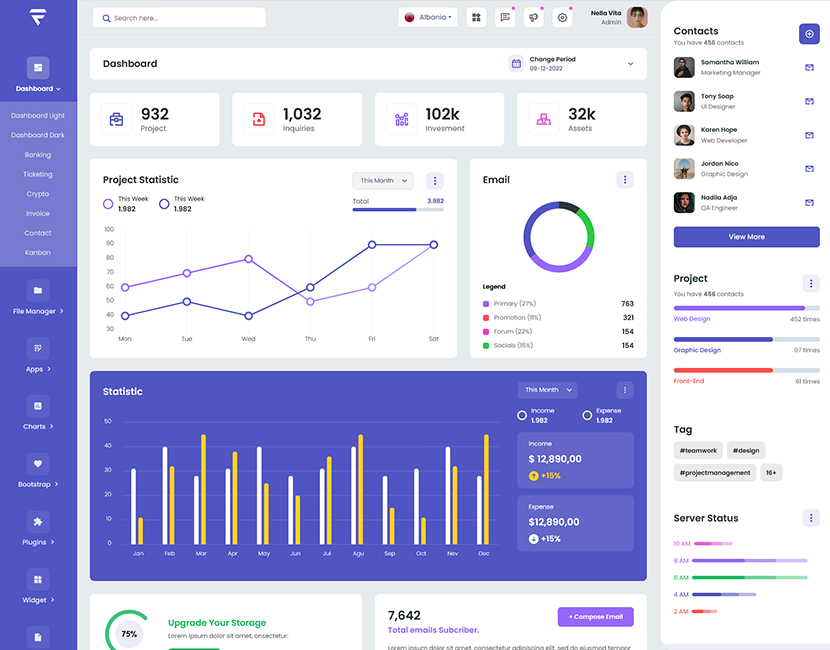830x650 pixels.
Task: Toggle the Income legend radio in Statistic
Action: pos(522,415)
